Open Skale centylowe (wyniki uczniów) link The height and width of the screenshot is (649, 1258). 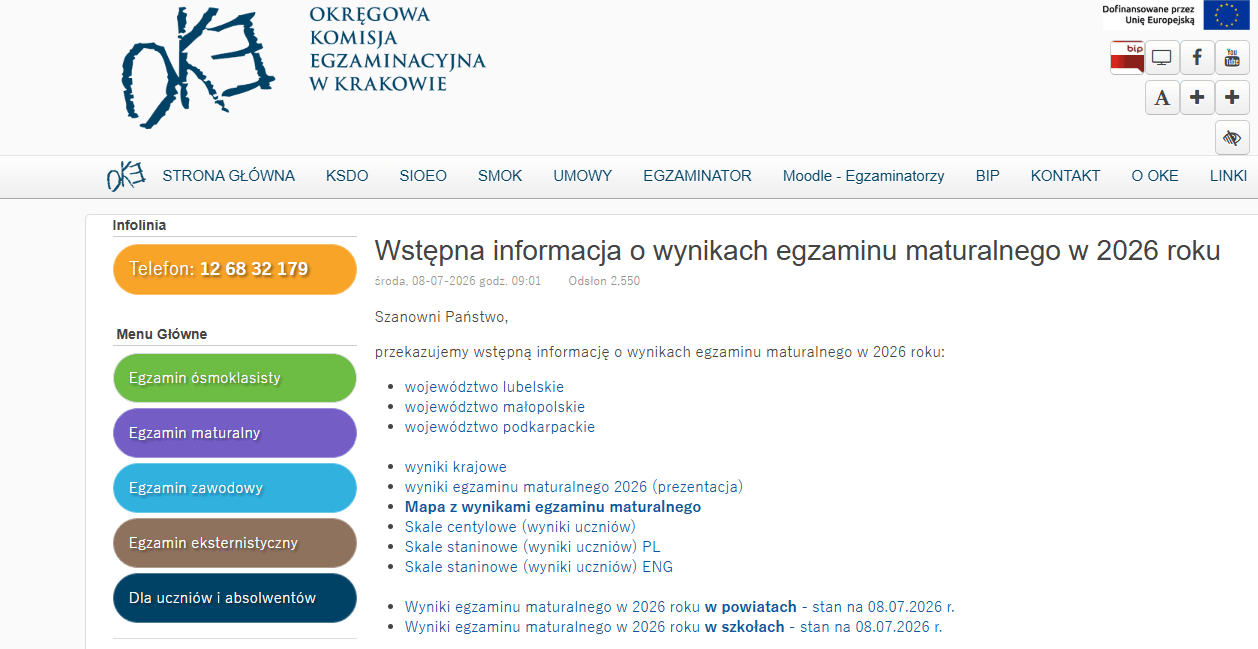click(520, 527)
